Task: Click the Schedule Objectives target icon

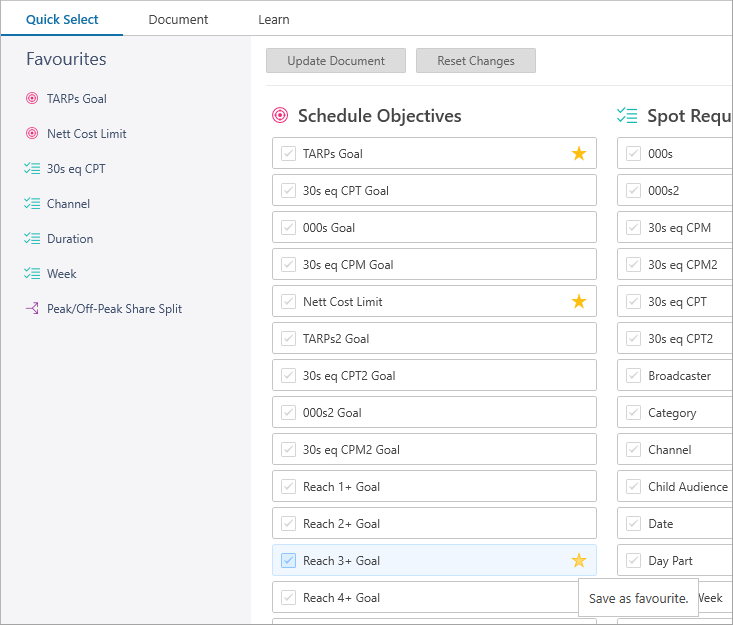Action: pos(280,115)
